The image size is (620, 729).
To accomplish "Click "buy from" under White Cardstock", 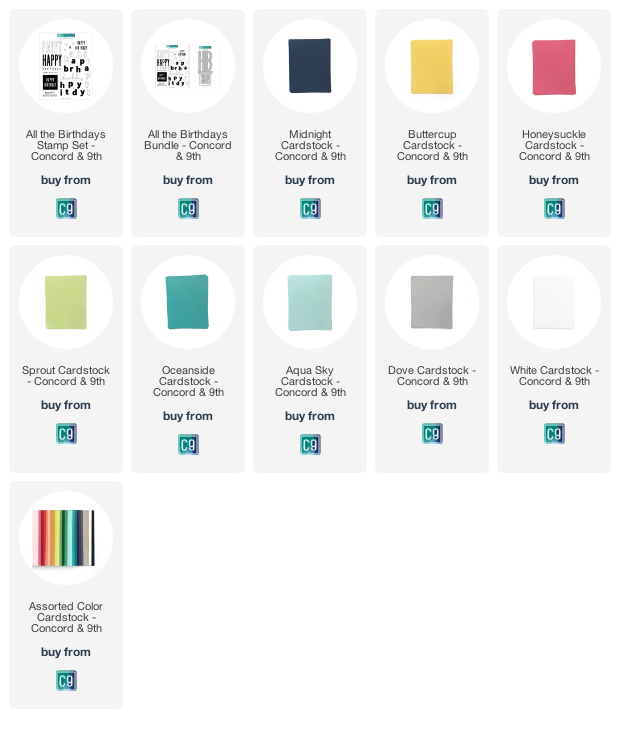I will (x=554, y=405).
